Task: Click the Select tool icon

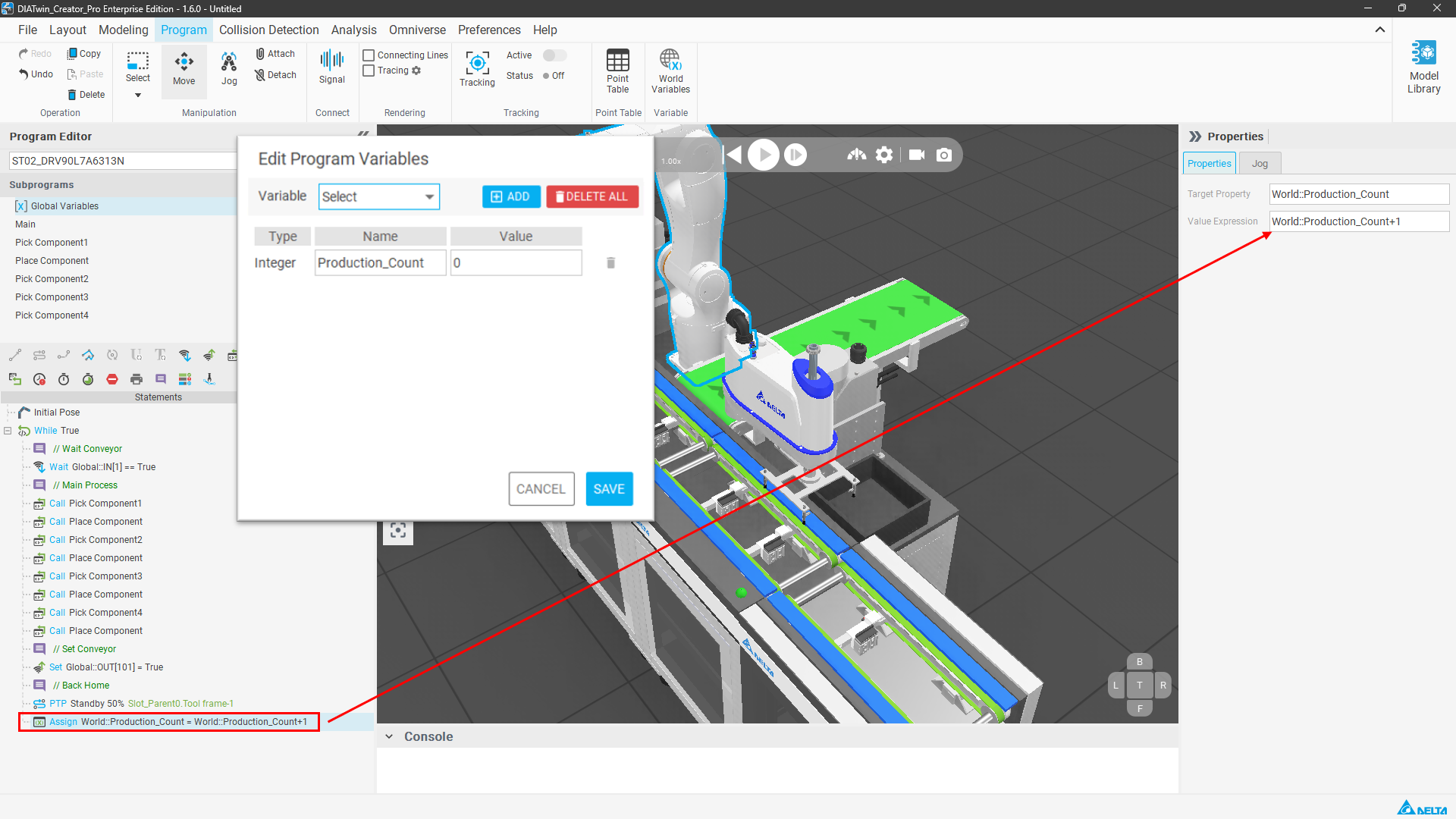Action: [x=138, y=61]
